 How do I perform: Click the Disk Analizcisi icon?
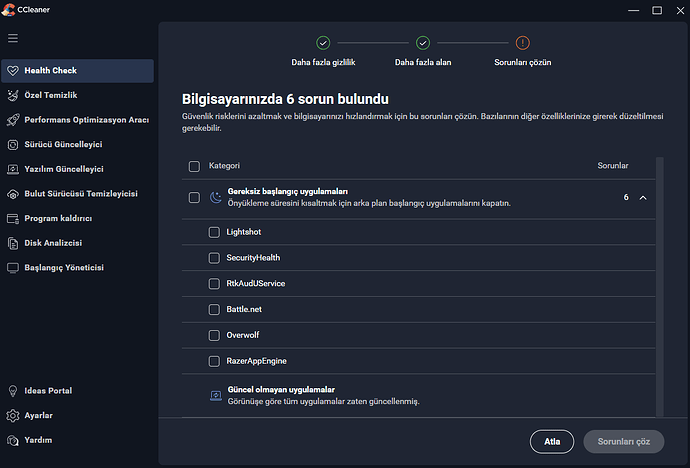[13, 243]
